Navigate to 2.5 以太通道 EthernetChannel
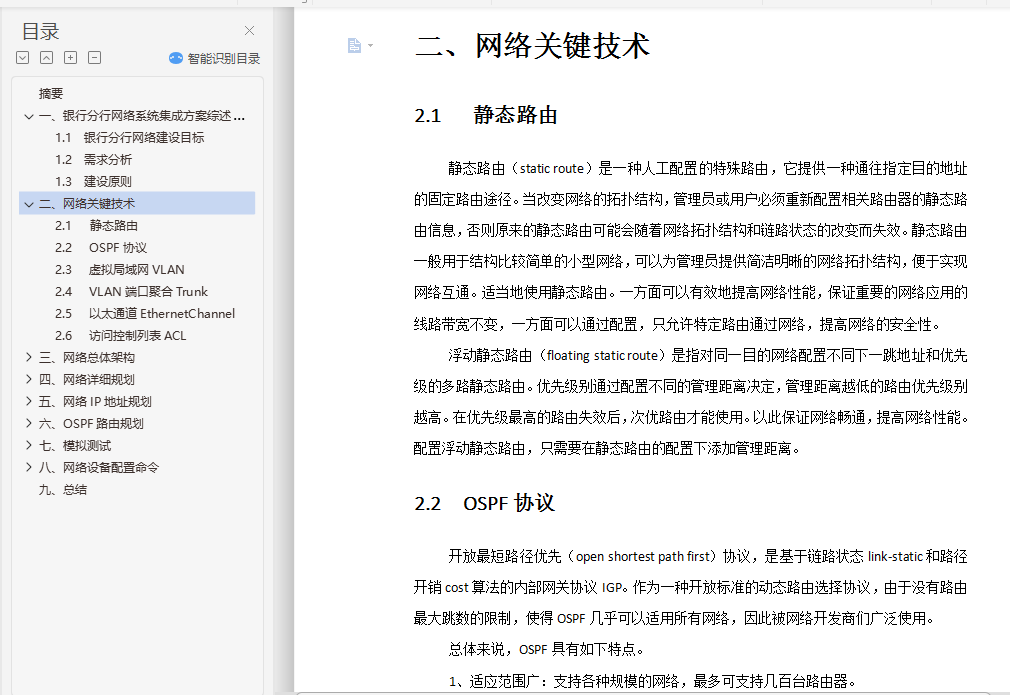 coord(145,314)
